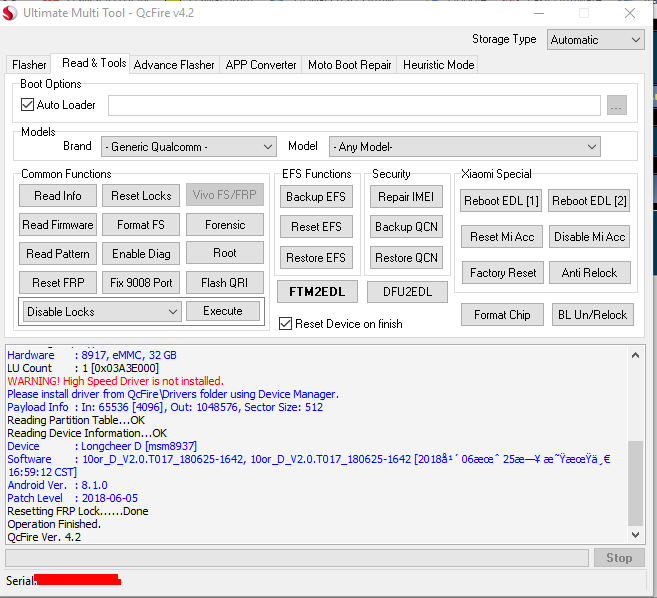The height and width of the screenshot is (598, 657).
Task: Click the DFU2EDL button
Action: [407, 292]
